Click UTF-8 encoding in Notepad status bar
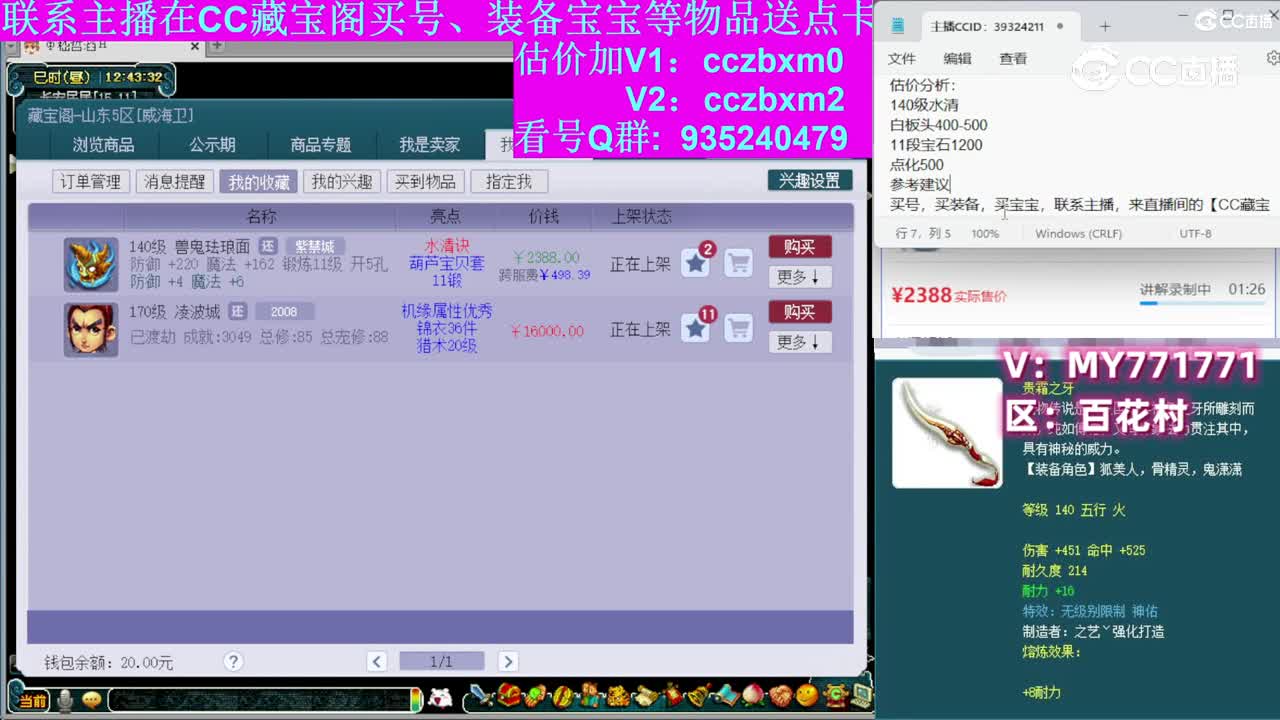Screen dimensions: 1280x720 tap(1195, 233)
